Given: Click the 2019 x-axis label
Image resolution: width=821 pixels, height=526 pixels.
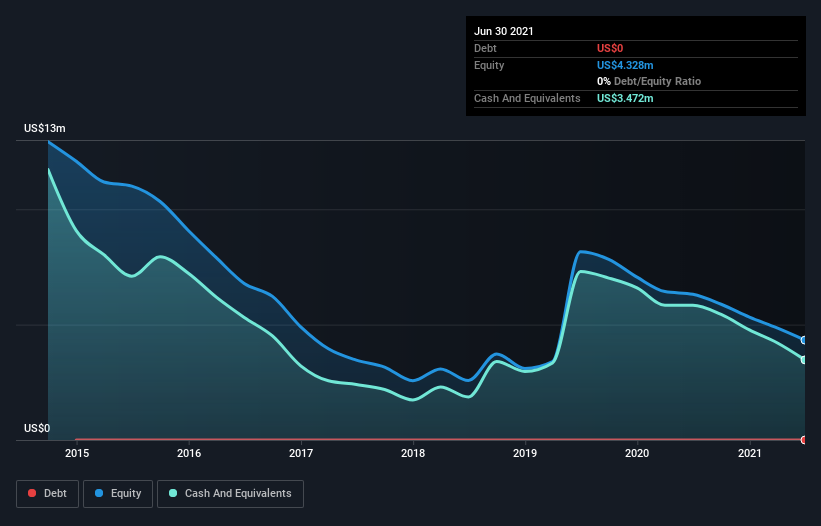Looking at the screenshot, I should pyautogui.click(x=525, y=453).
